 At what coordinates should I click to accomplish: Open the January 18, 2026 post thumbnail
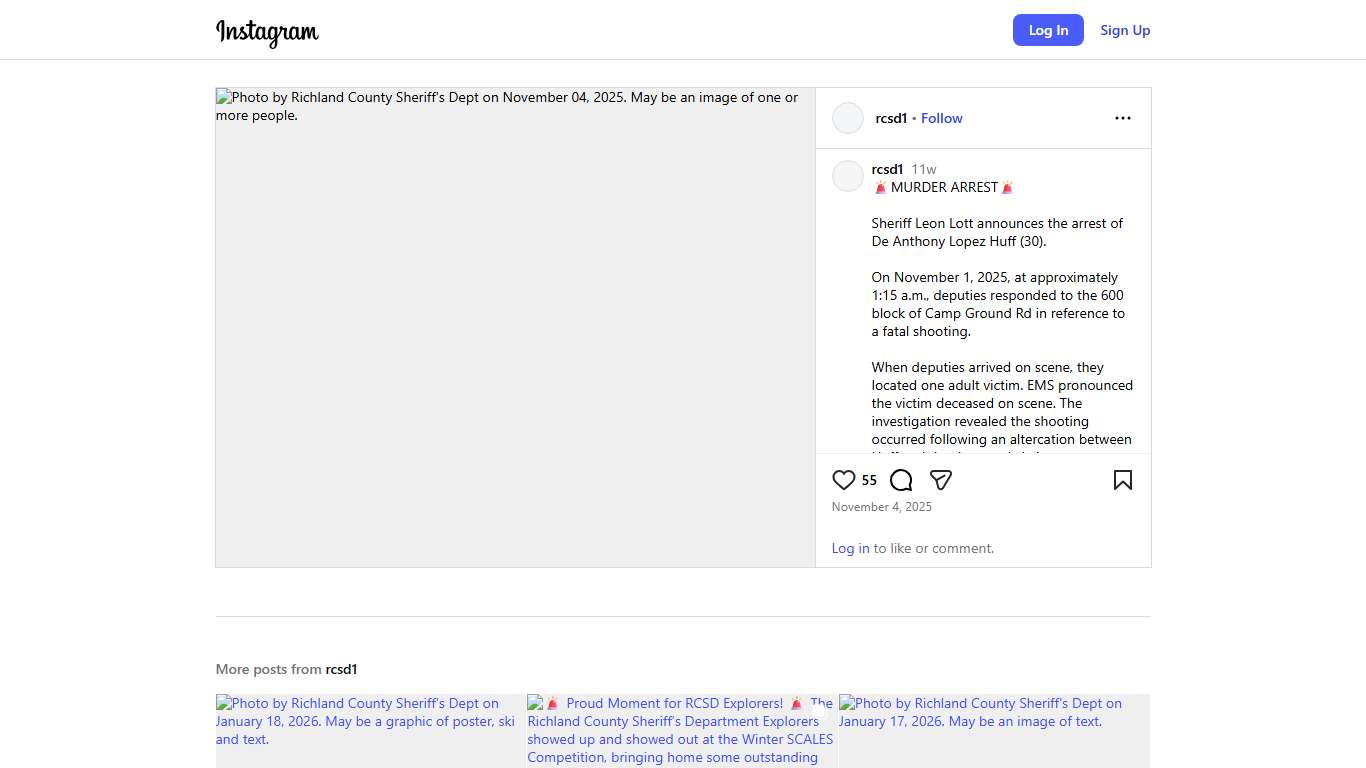370,730
